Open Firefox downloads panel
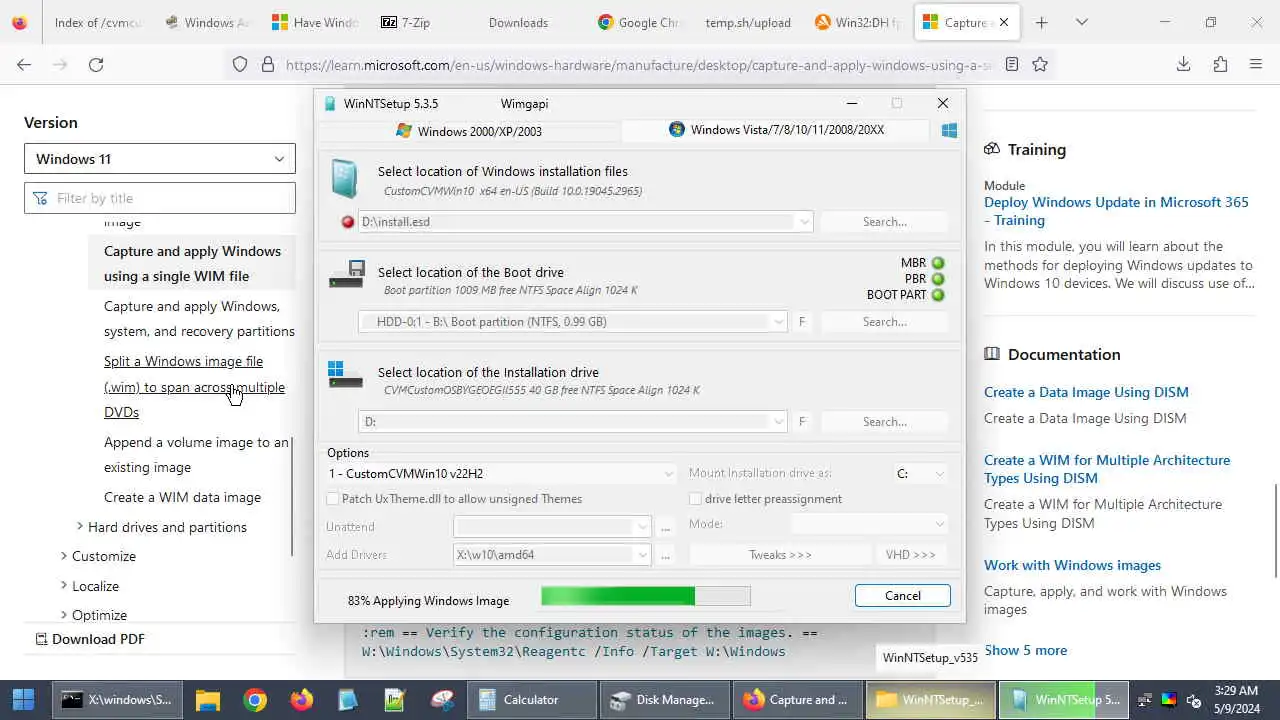 1183,64
